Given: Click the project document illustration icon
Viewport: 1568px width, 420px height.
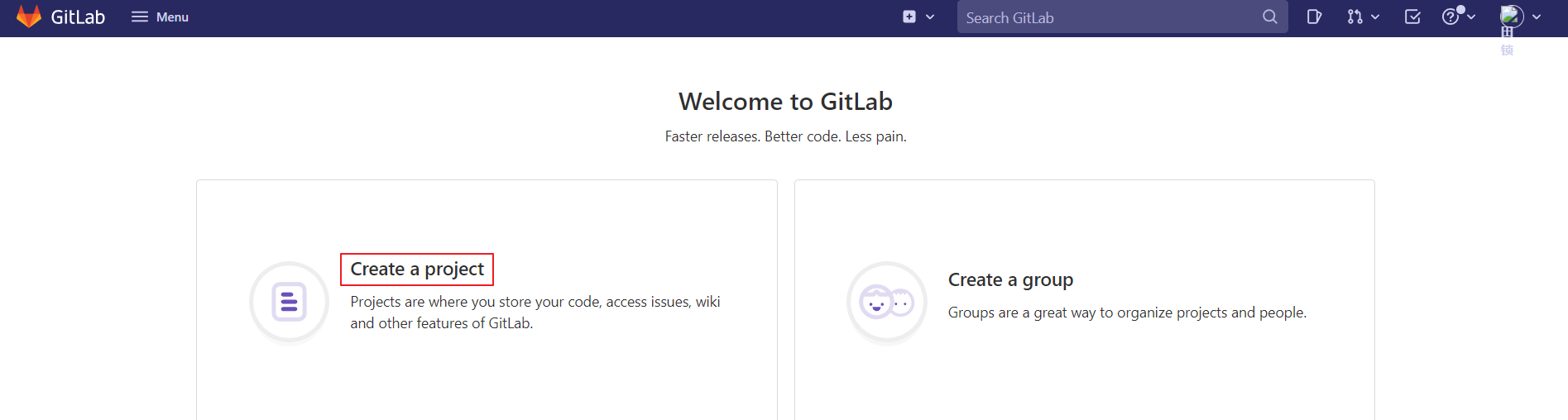Looking at the screenshot, I should pyautogui.click(x=290, y=302).
